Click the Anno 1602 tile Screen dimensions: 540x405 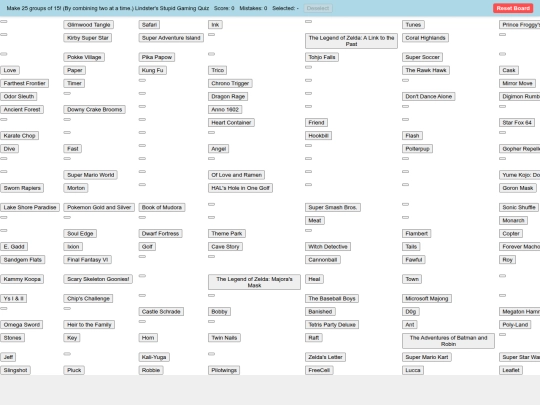pyautogui.click(x=225, y=110)
